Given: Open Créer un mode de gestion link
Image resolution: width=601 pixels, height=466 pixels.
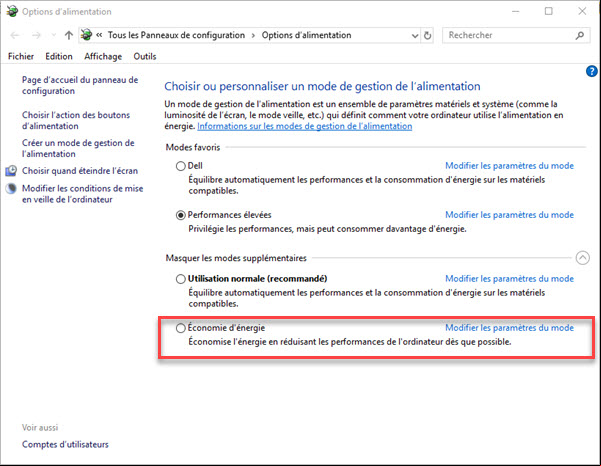Looking at the screenshot, I should tap(78, 148).
